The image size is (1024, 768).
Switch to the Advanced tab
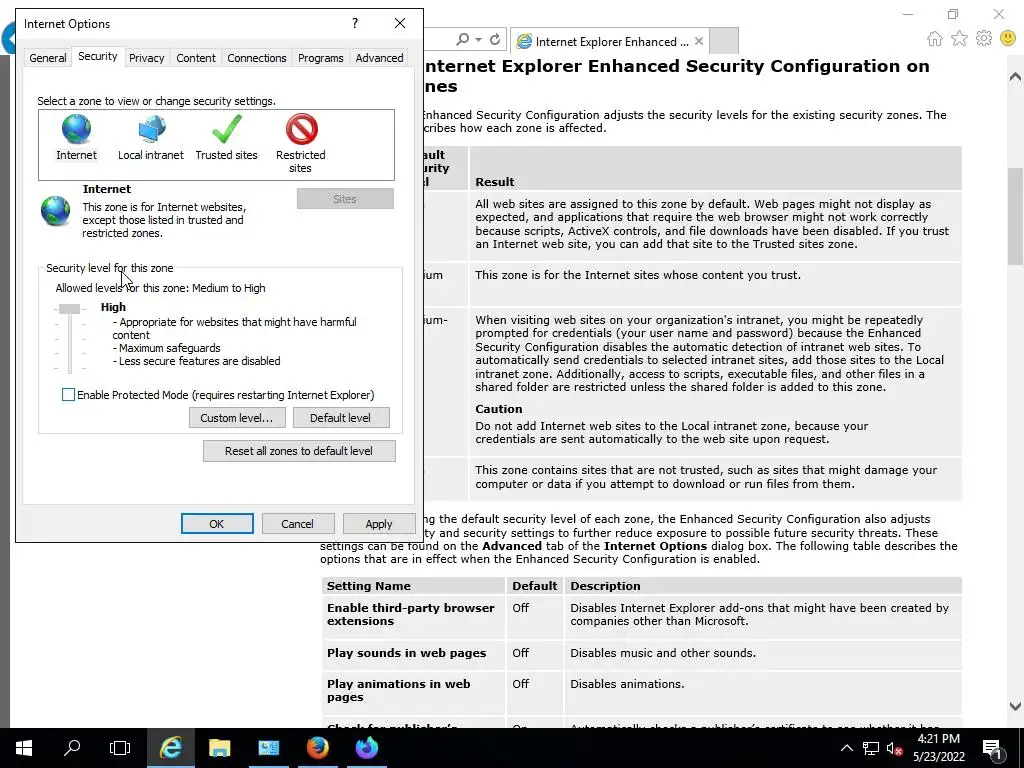379,58
